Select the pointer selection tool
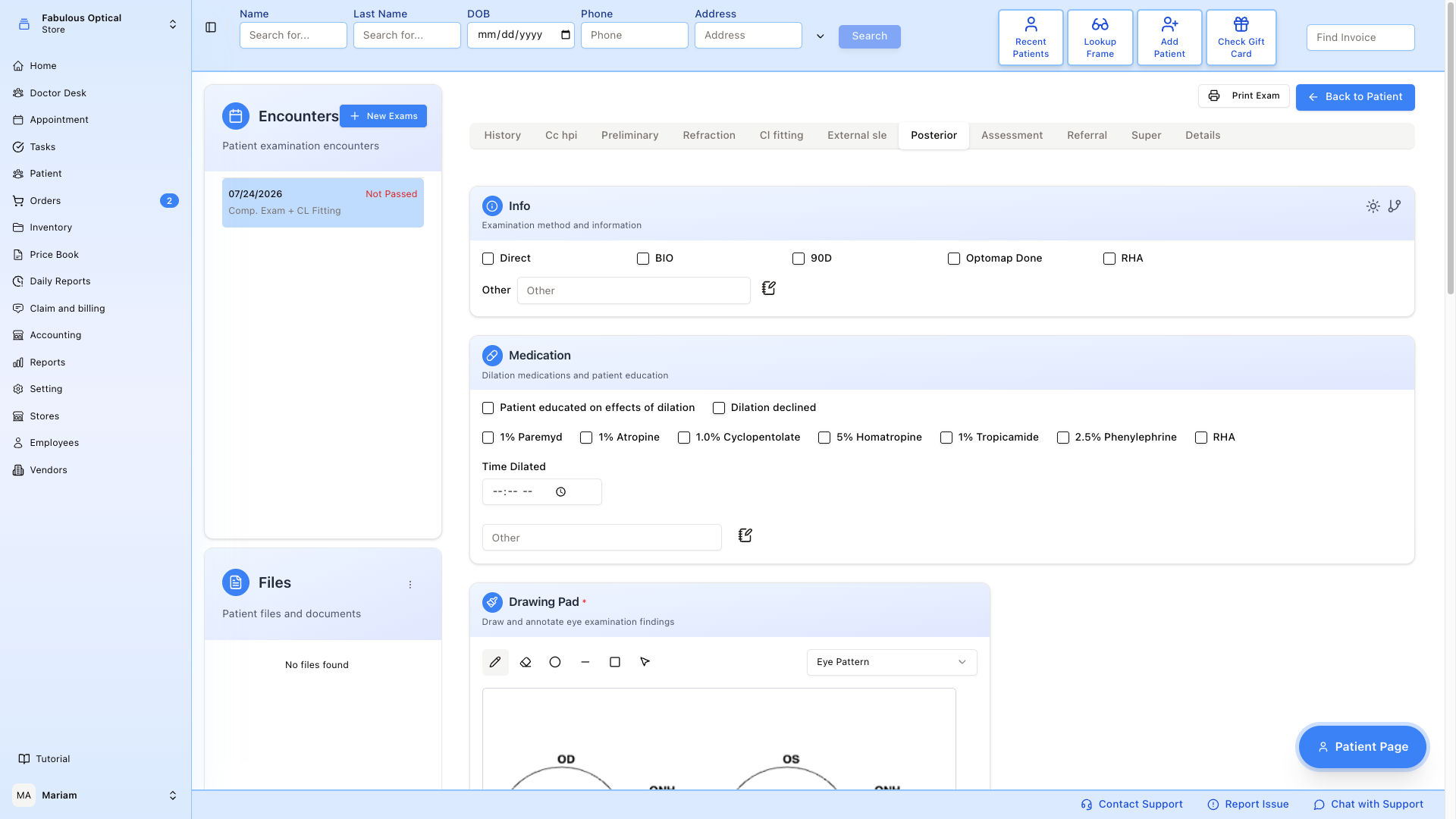This screenshot has width=1456, height=819. point(645,662)
